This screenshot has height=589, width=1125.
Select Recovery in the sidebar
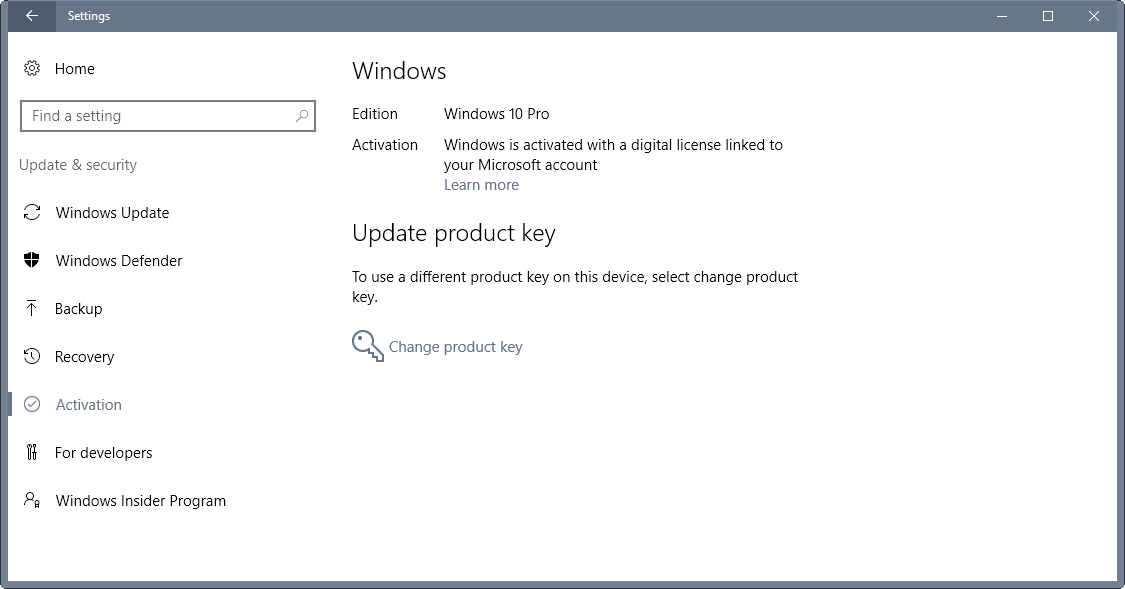(85, 357)
